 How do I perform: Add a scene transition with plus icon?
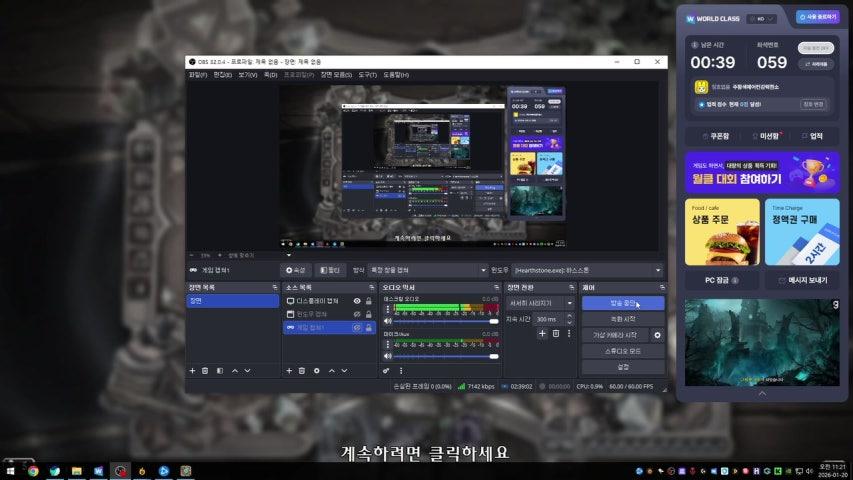[x=542, y=333]
